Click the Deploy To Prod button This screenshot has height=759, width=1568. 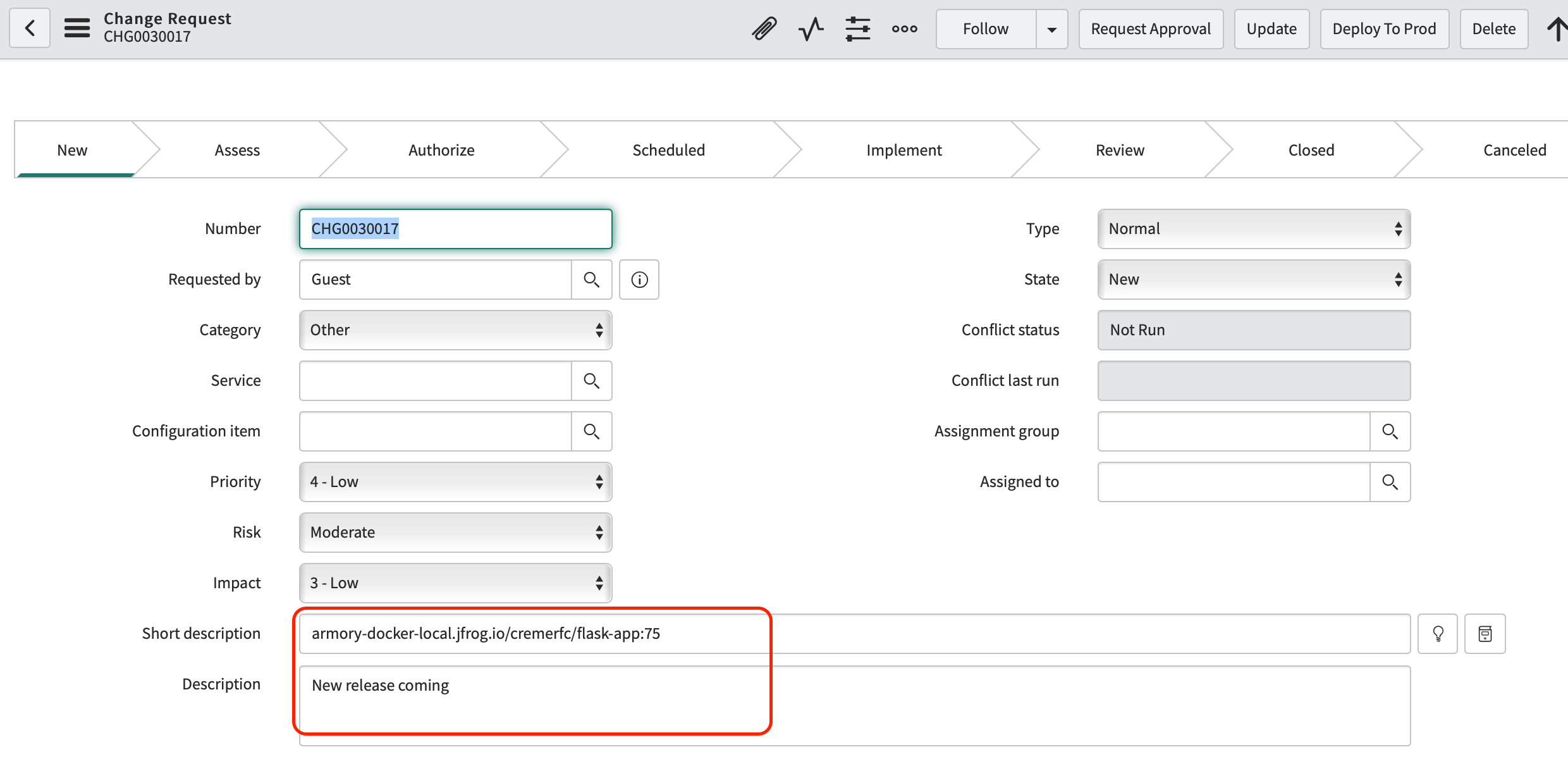1384,29
